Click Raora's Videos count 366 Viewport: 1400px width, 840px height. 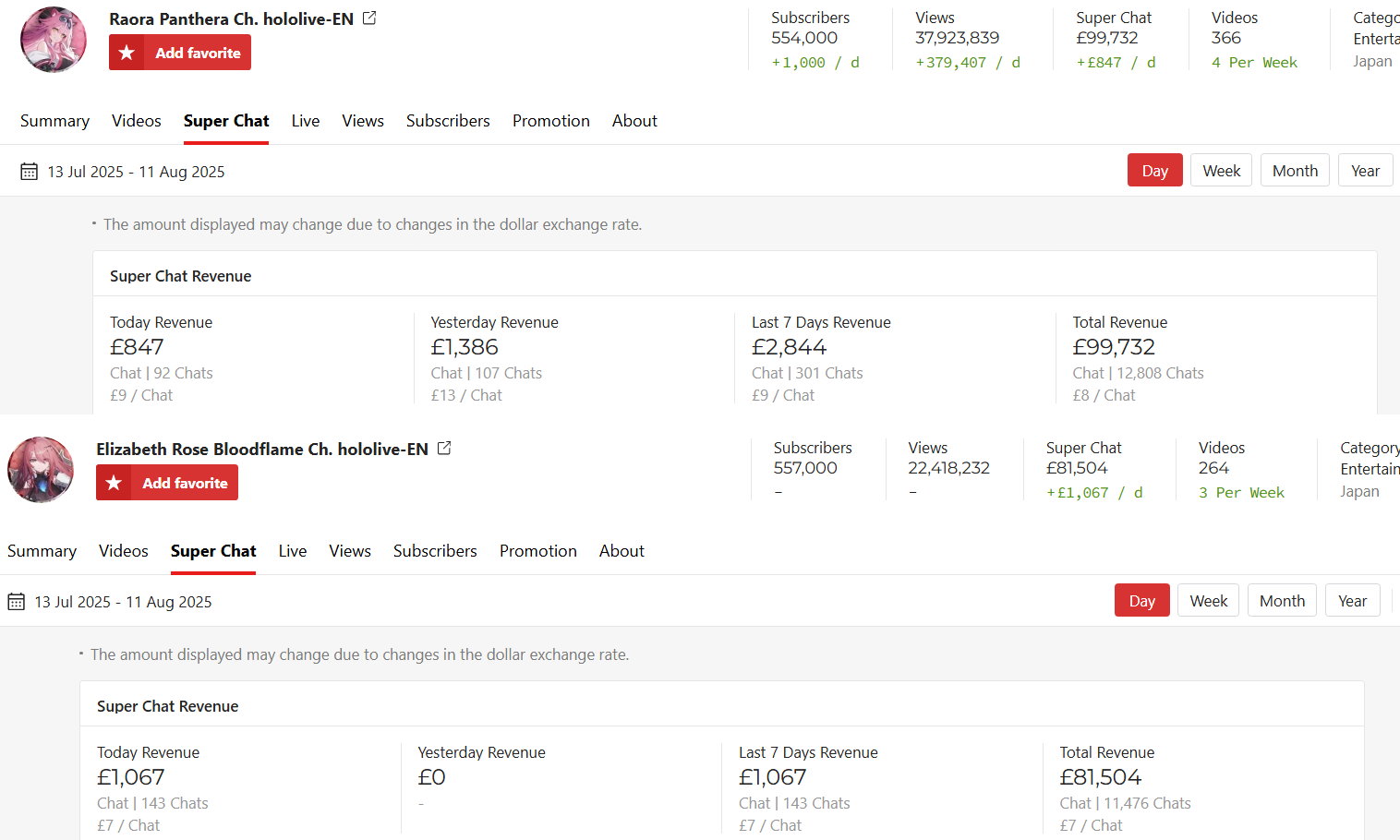point(1226,38)
